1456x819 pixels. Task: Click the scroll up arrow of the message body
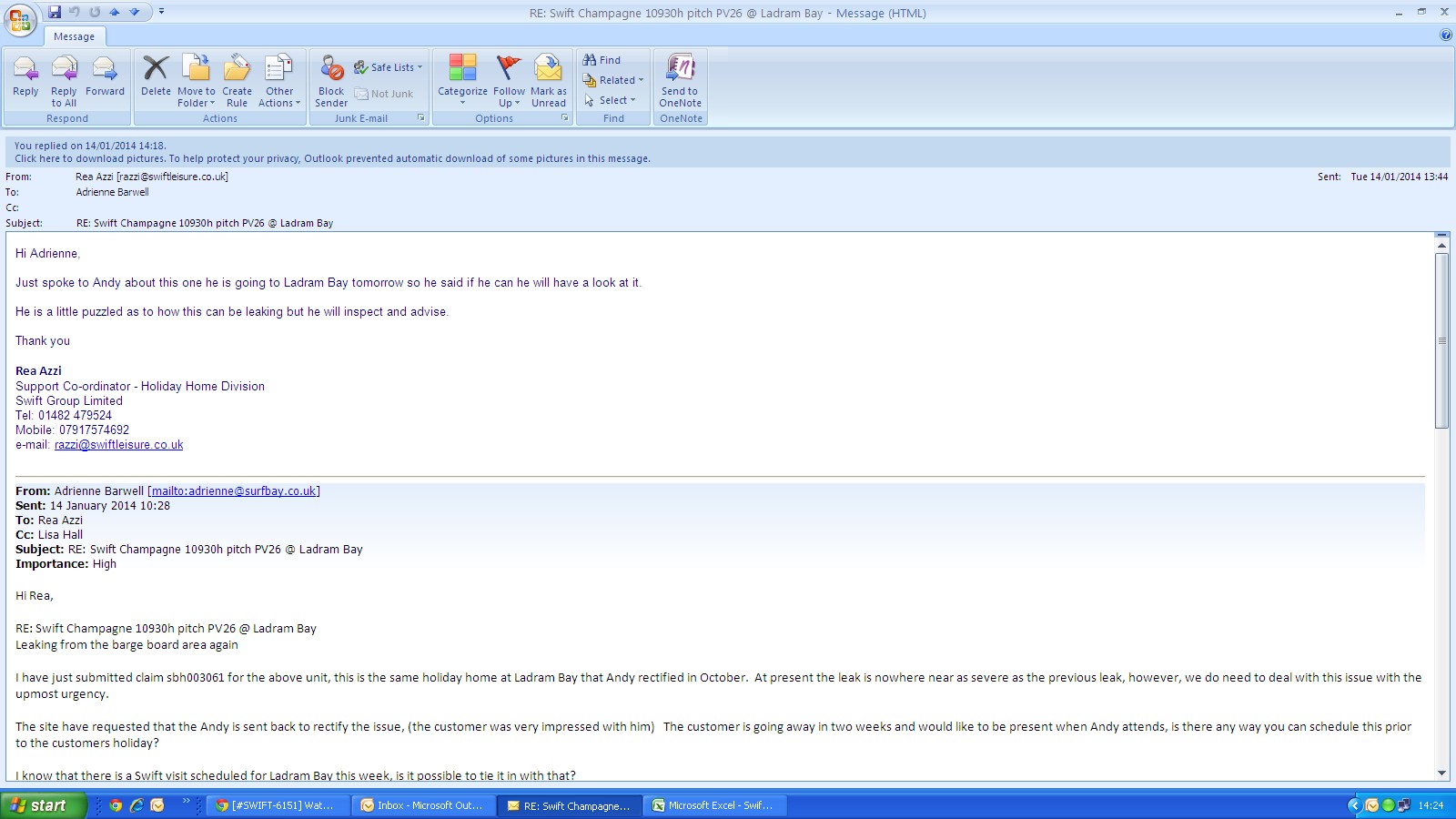[x=1441, y=246]
